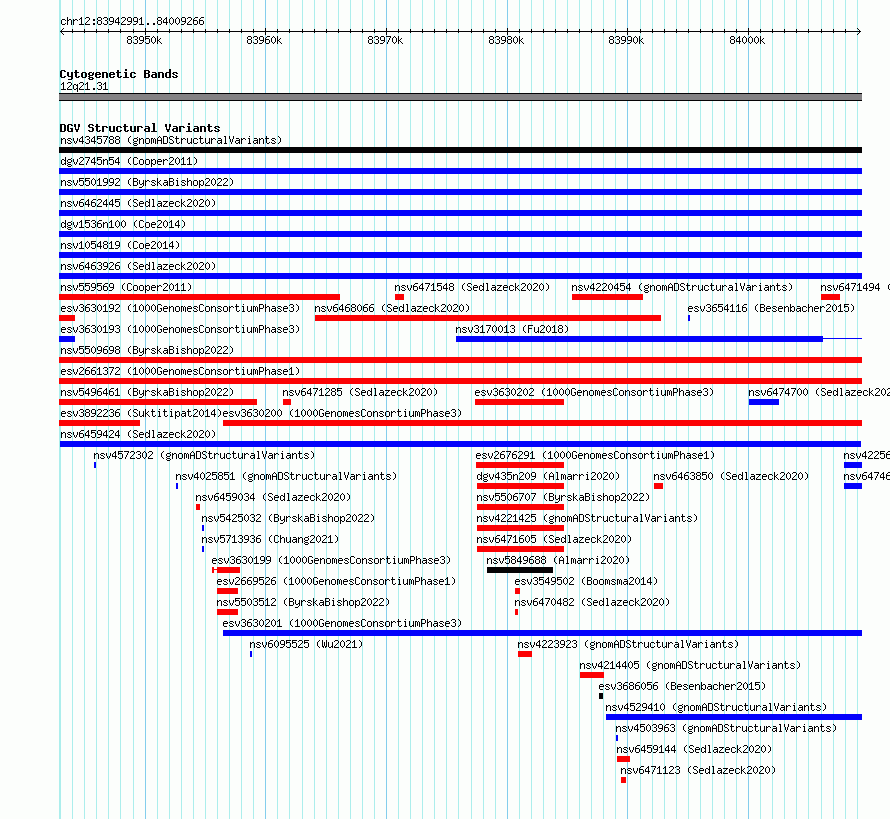Screen dimensions: 890x819
Task: Click nsv5849688 (Almarri2020) label
Action: (x=558, y=560)
